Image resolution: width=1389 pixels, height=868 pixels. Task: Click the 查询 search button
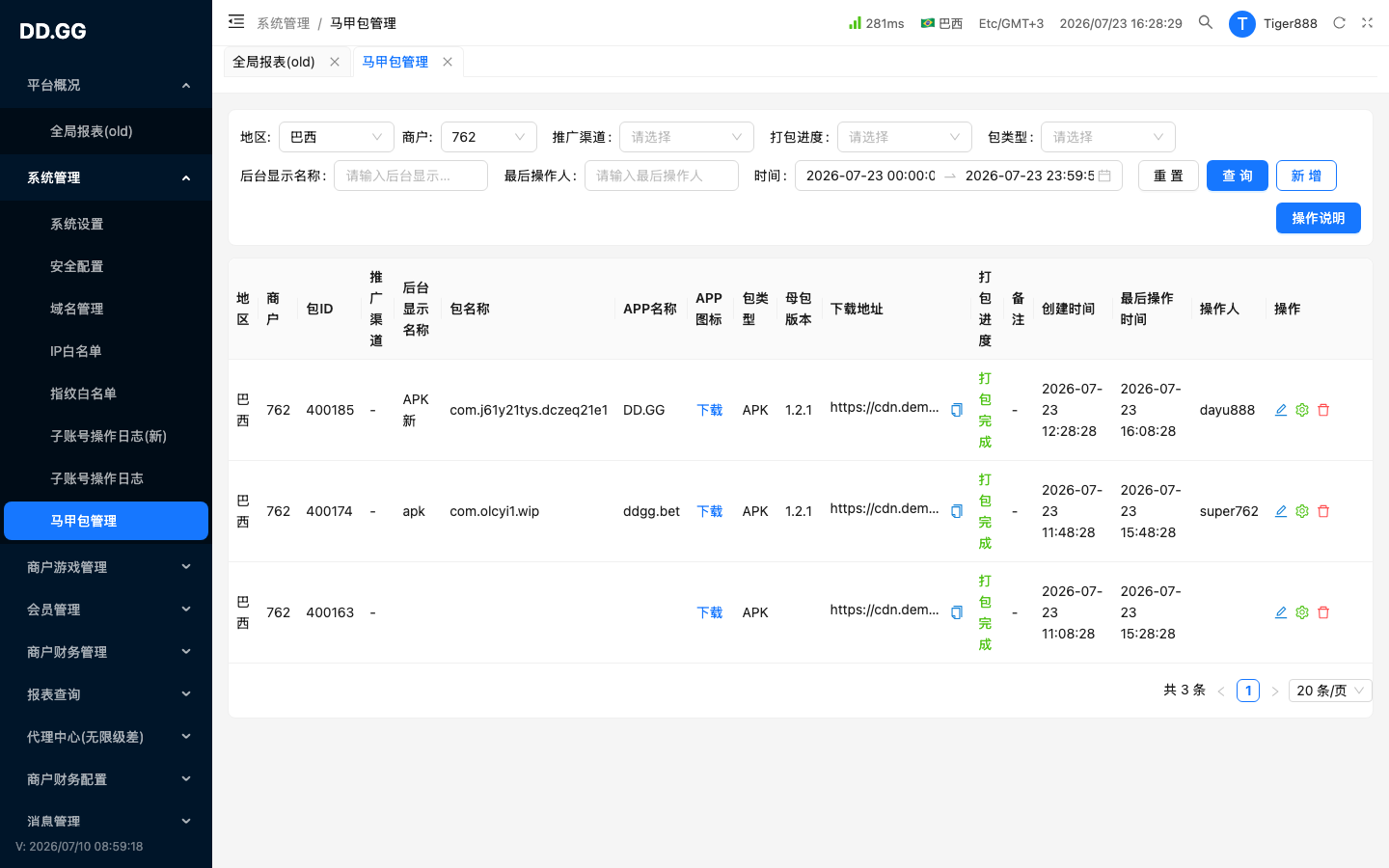coord(1238,176)
